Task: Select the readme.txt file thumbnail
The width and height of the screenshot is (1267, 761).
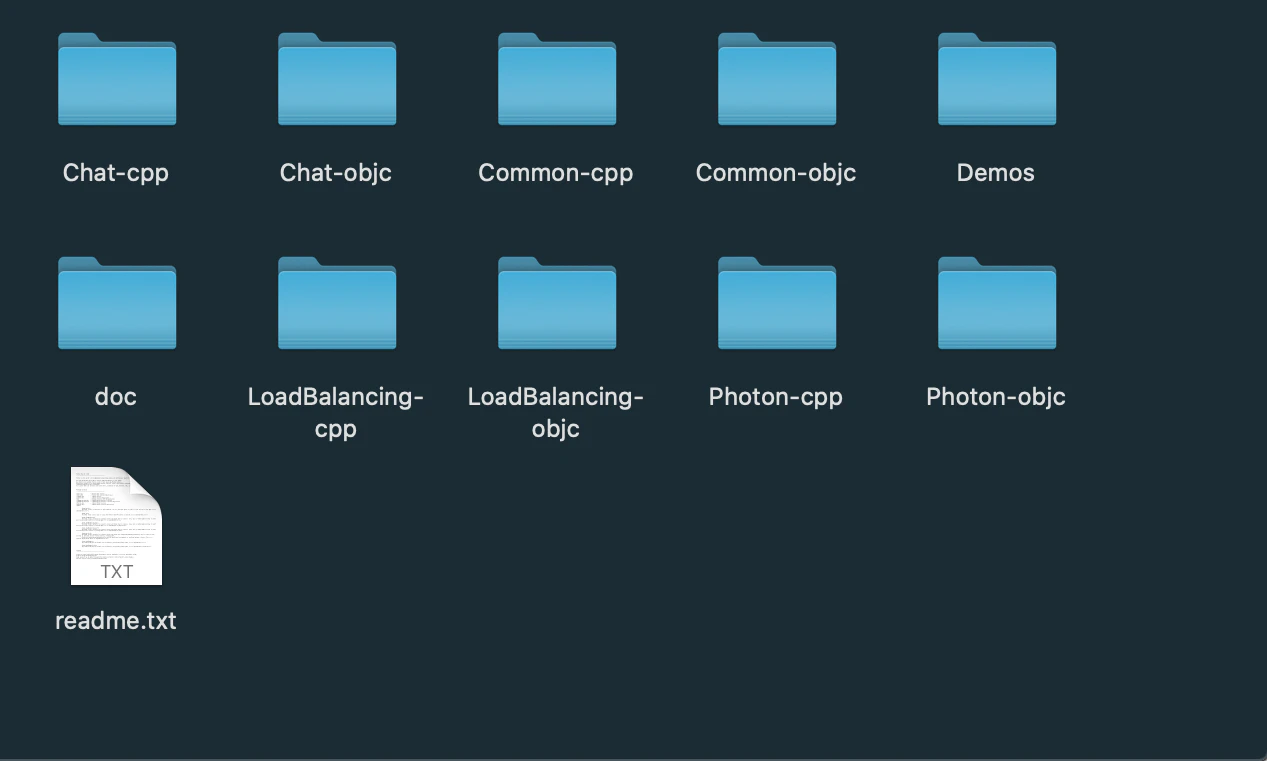Action: point(116,526)
